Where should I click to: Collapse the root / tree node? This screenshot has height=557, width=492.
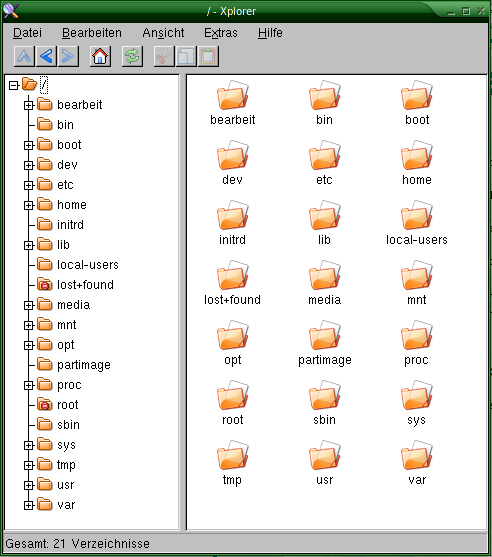(x=13, y=85)
